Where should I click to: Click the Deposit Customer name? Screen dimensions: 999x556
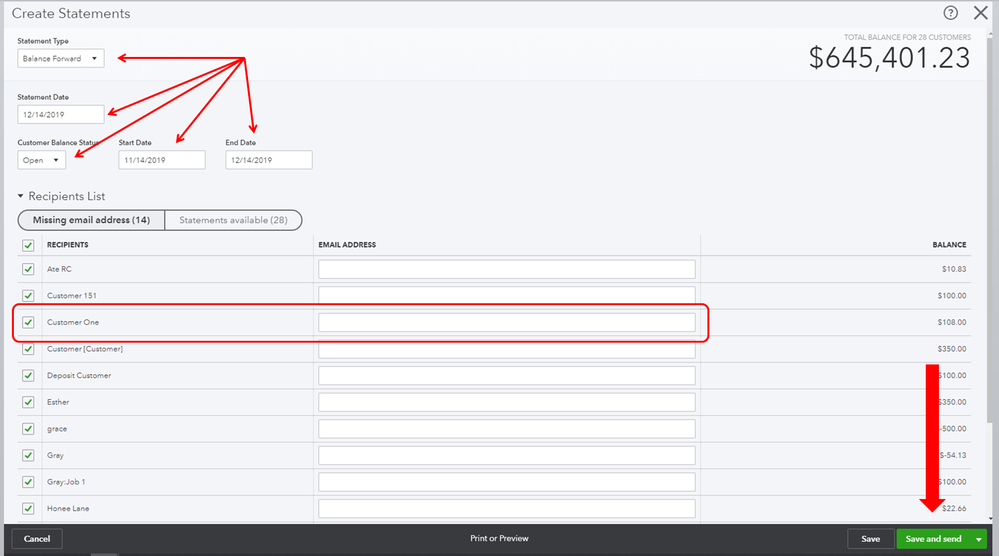click(79, 375)
